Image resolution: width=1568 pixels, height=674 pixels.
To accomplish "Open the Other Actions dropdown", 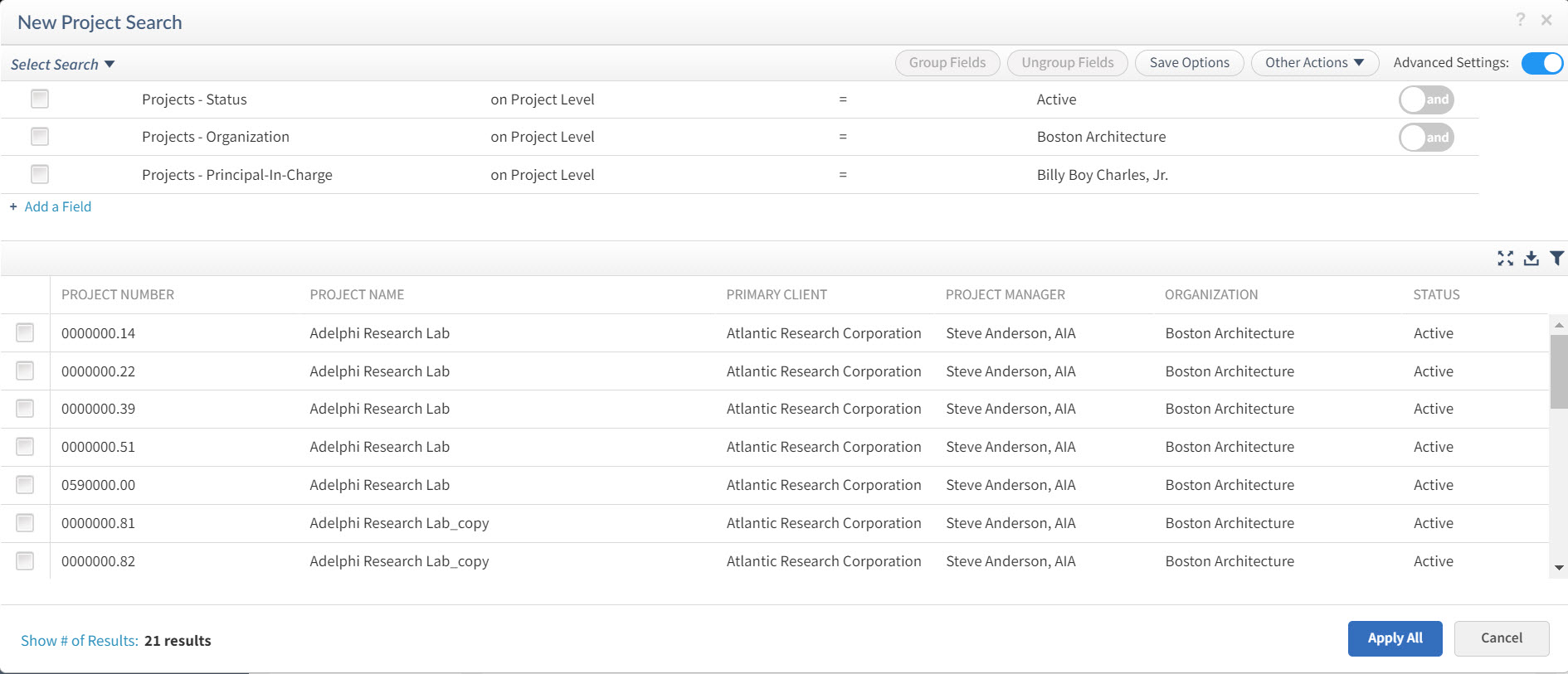I will click(x=1314, y=63).
